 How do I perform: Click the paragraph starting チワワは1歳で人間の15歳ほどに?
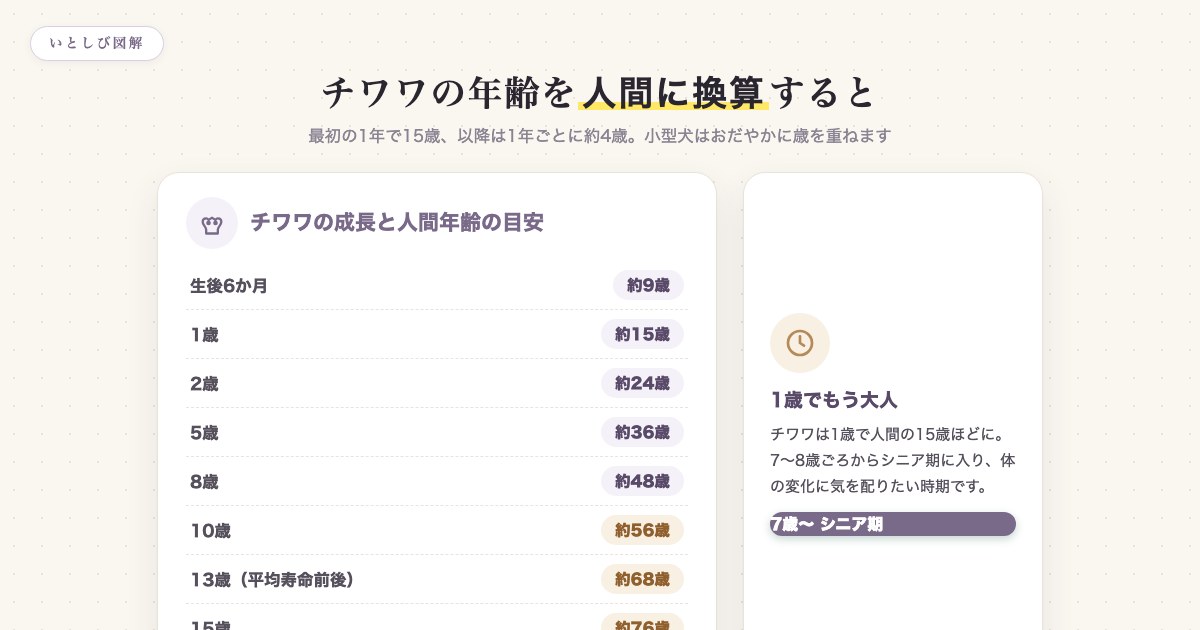[893, 461]
